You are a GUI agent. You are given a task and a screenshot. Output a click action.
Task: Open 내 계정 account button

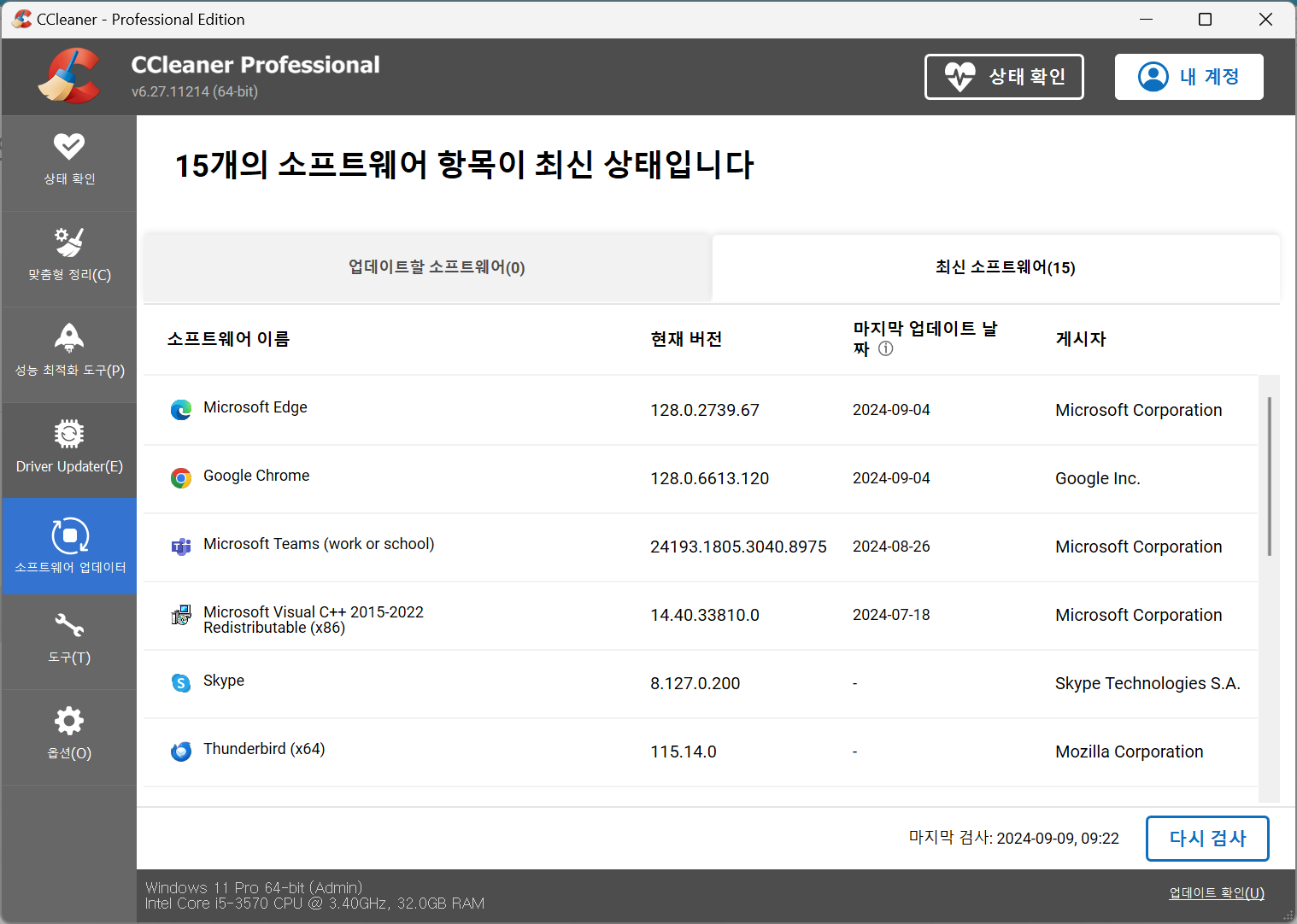1188,77
